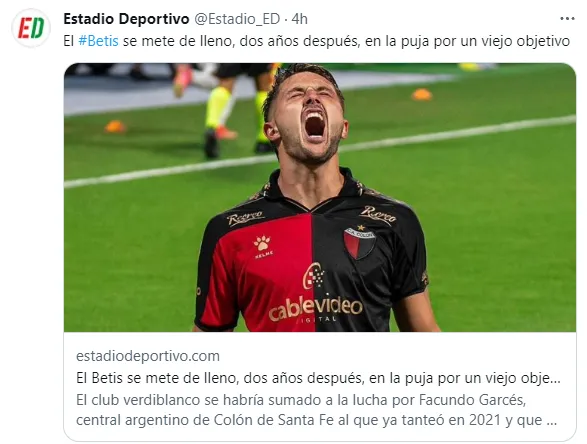The width and height of the screenshot is (587, 444).
Task: Open the card headline 'El Betis se mete de lleno'
Action: pos(318,378)
